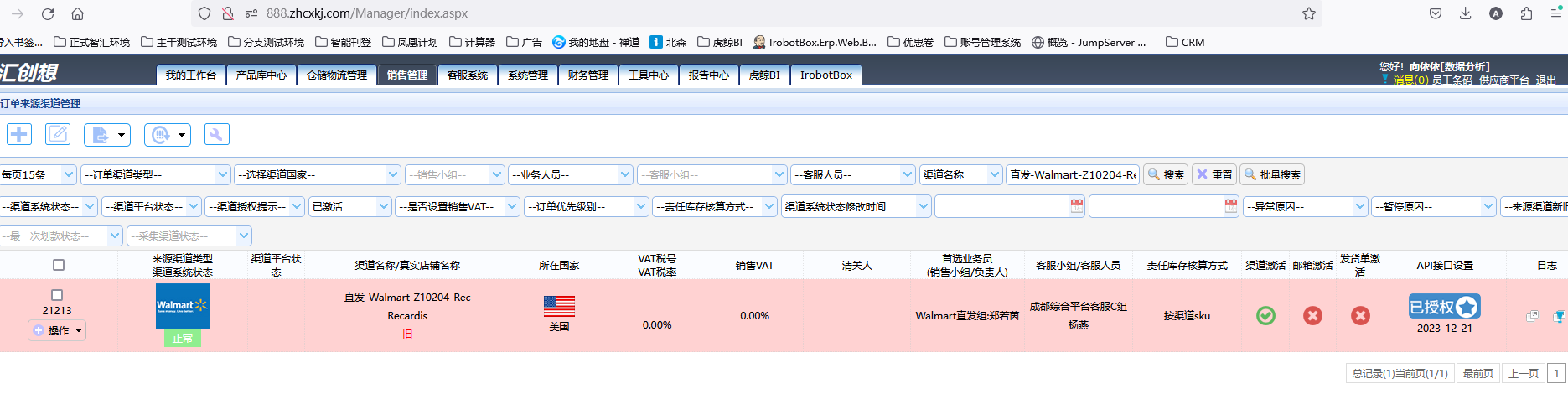Click the 重置 reset button
This screenshot has width=1568, height=404.
(x=1214, y=174)
